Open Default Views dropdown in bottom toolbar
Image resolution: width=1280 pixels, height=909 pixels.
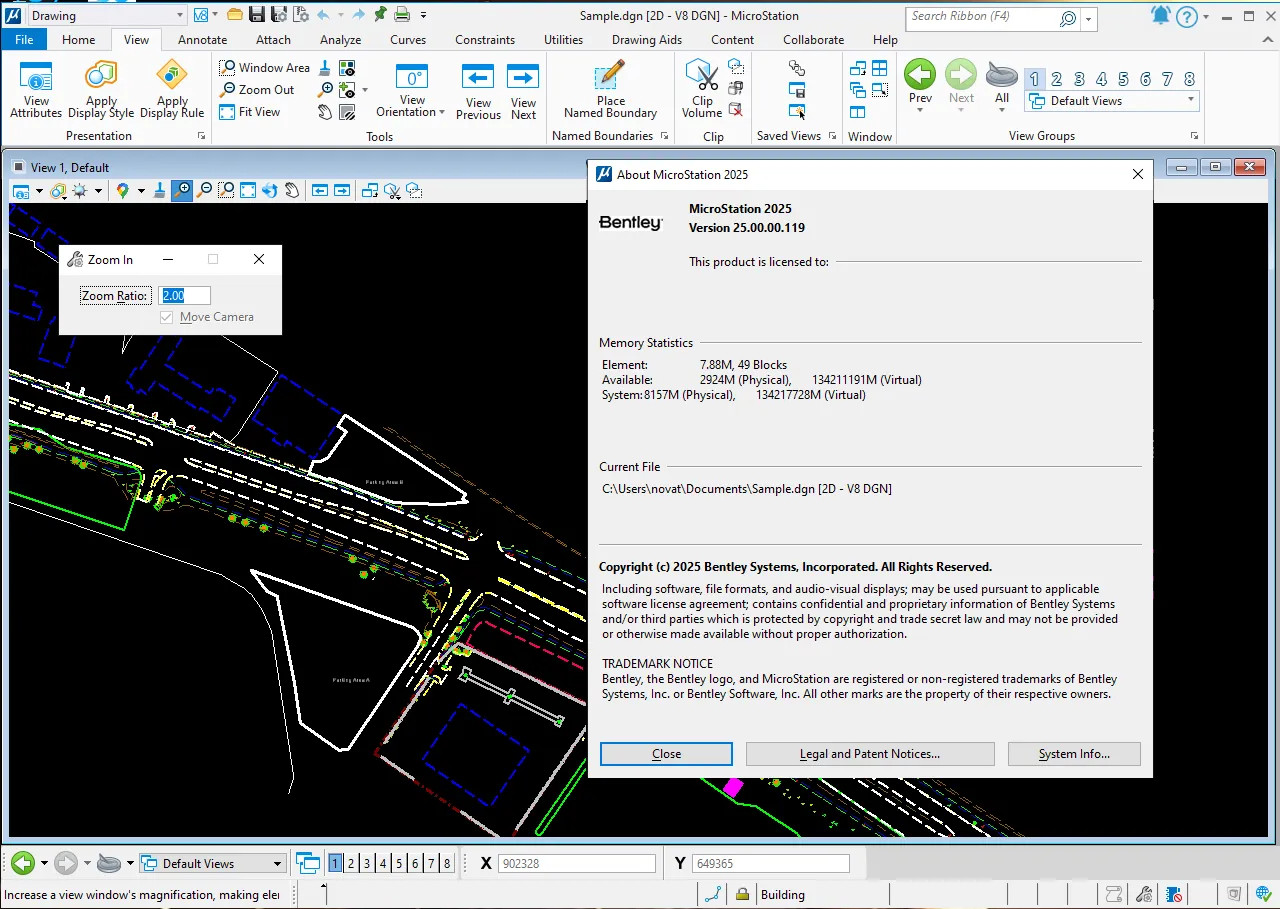click(x=277, y=863)
